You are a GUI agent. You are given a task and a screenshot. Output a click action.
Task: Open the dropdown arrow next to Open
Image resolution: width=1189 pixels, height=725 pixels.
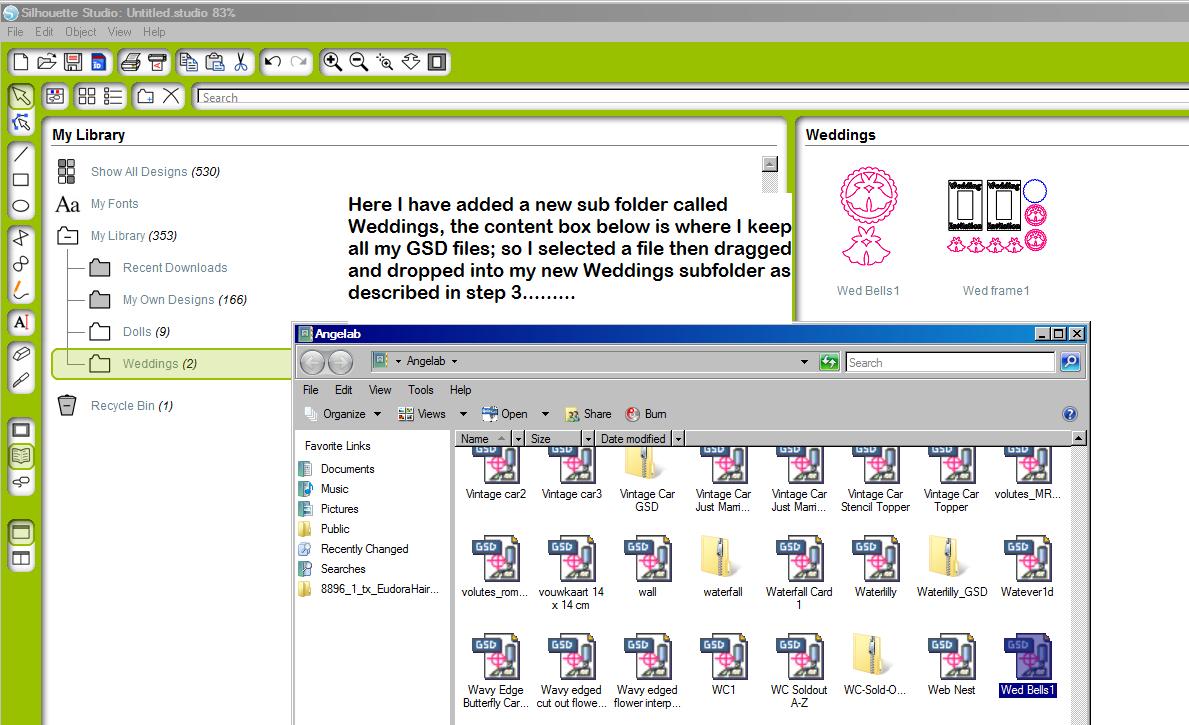pos(544,414)
